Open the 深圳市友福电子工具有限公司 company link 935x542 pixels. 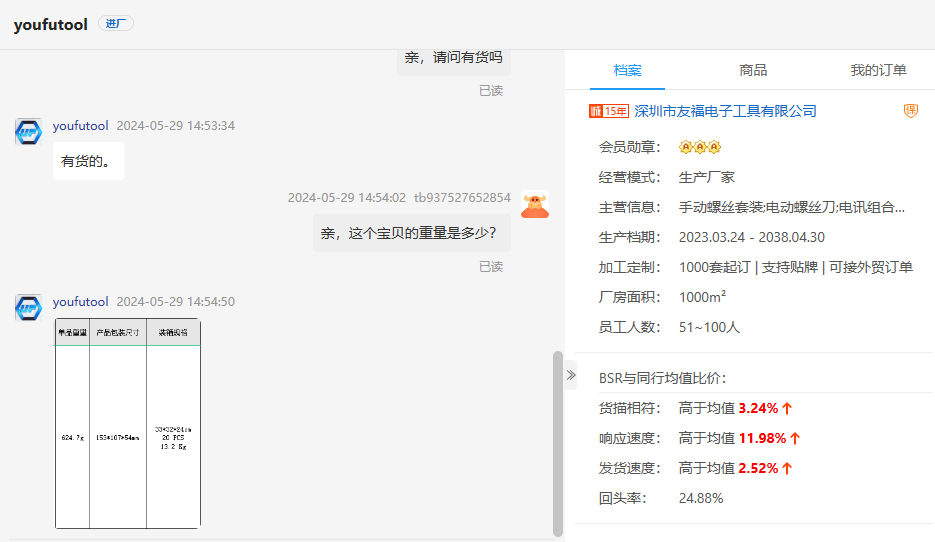coord(725,111)
